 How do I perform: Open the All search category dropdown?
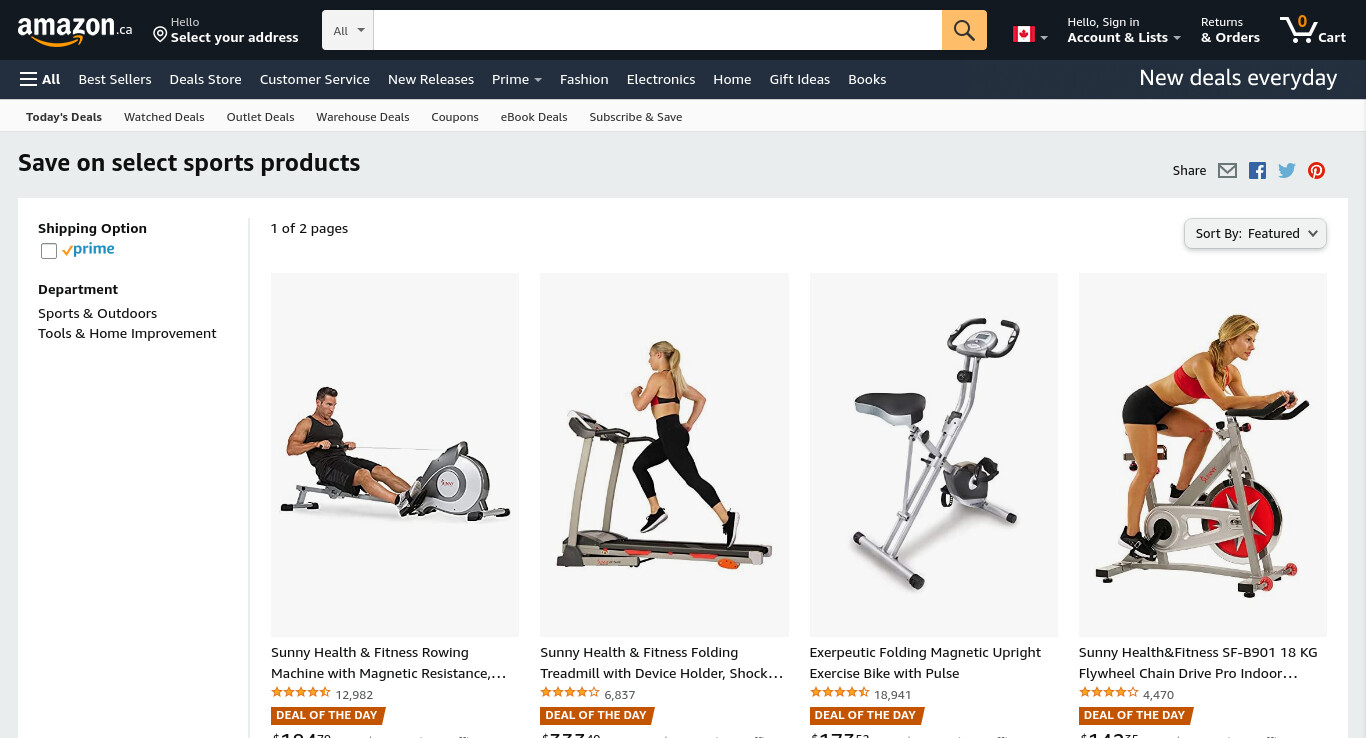[348, 30]
